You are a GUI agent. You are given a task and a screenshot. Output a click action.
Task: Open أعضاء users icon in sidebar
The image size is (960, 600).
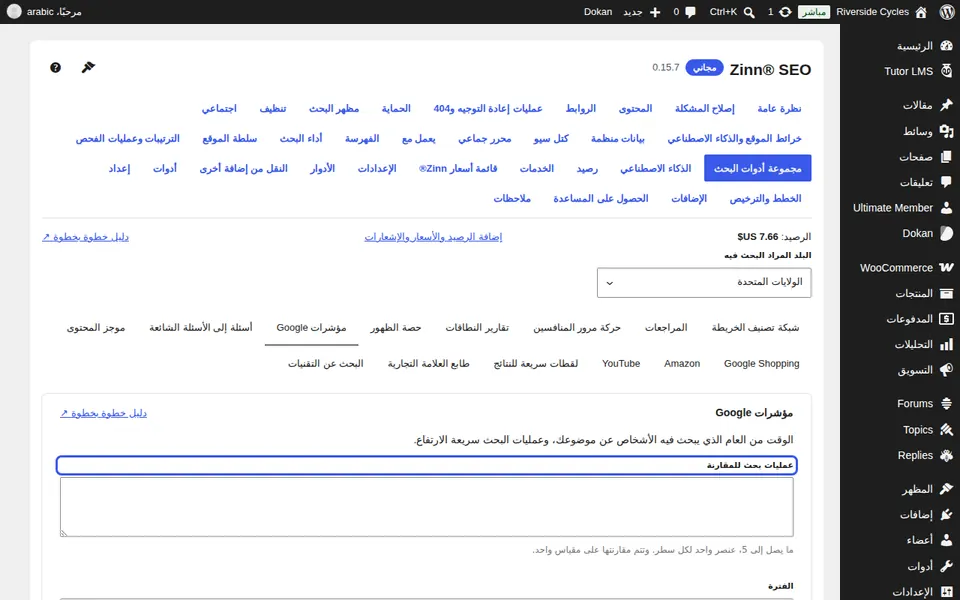(x=947, y=540)
